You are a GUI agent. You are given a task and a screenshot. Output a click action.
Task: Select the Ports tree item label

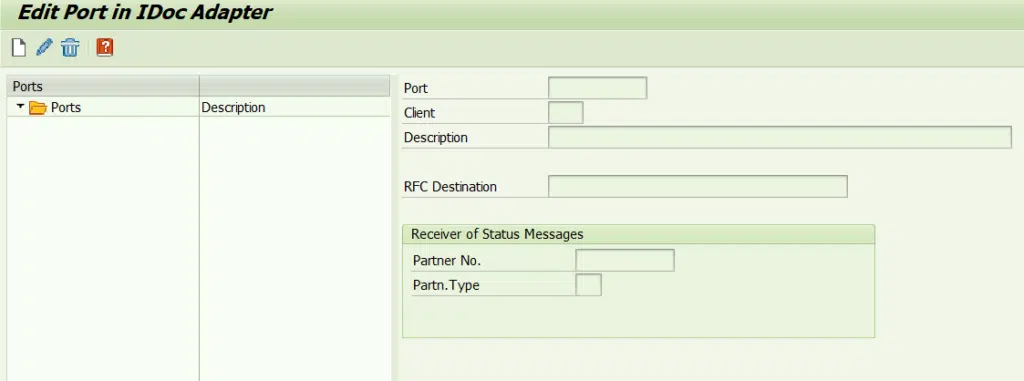point(66,108)
